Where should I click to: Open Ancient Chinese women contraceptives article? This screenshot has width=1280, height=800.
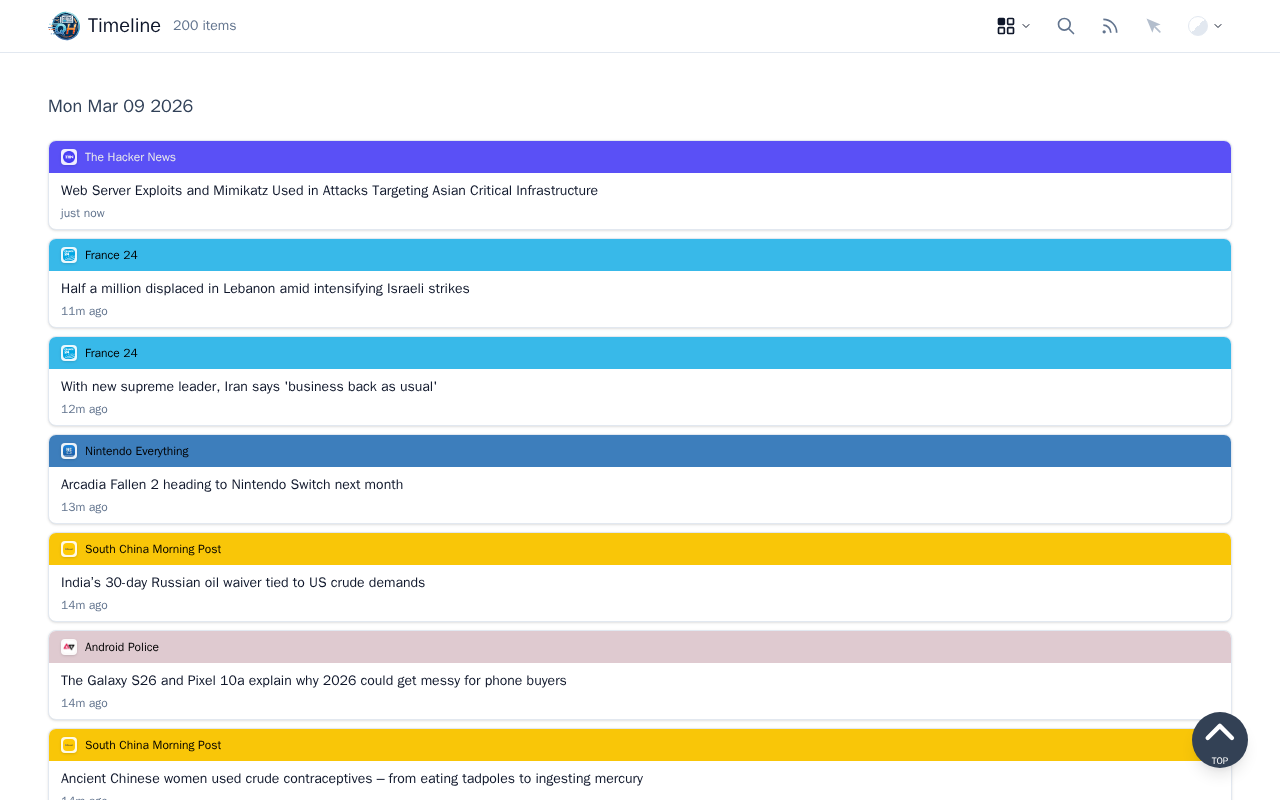(352, 779)
